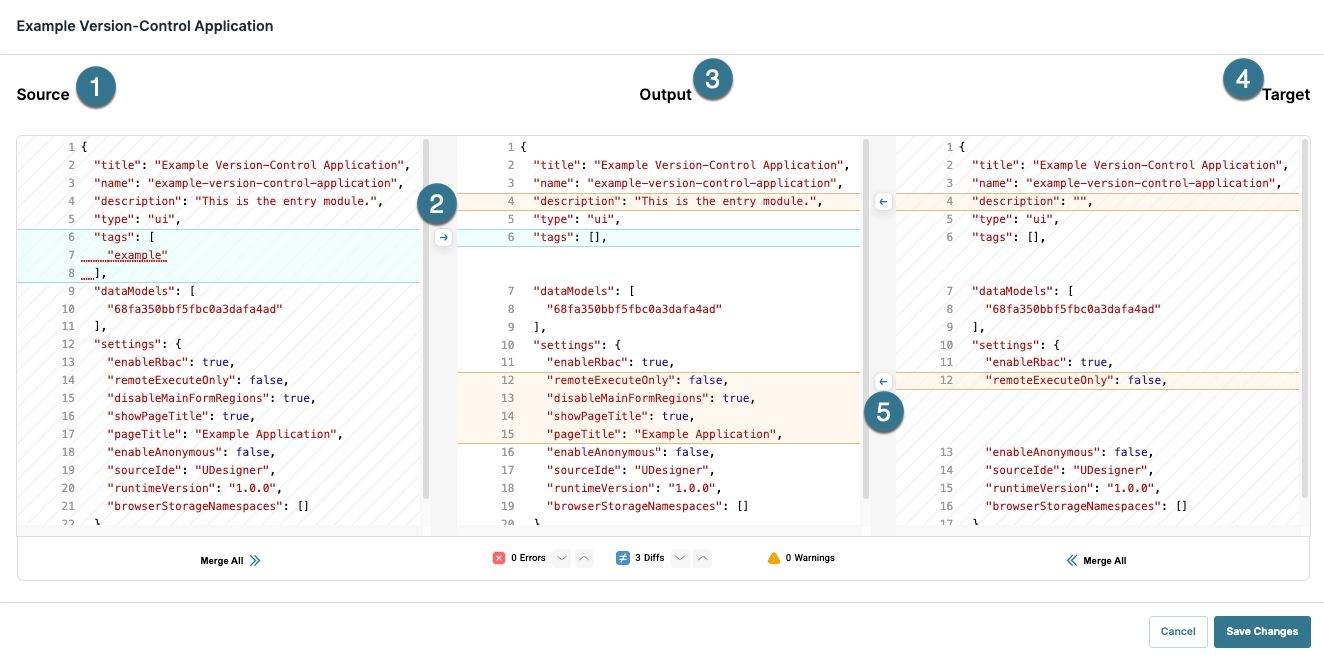
Task: Merge the tags change into Output
Action: [x=444, y=237]
